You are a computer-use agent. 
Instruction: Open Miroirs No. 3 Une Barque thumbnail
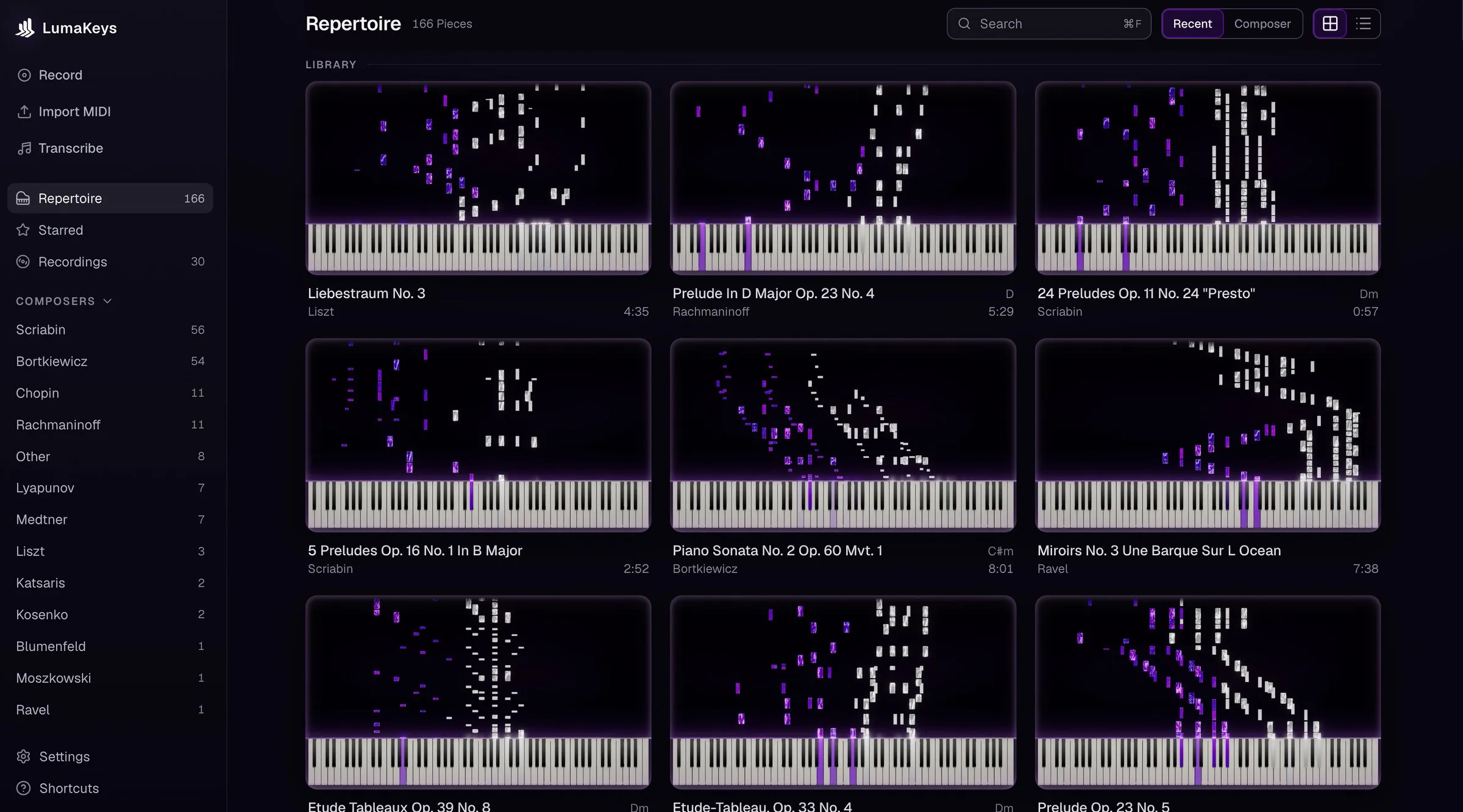[1208, 435]
